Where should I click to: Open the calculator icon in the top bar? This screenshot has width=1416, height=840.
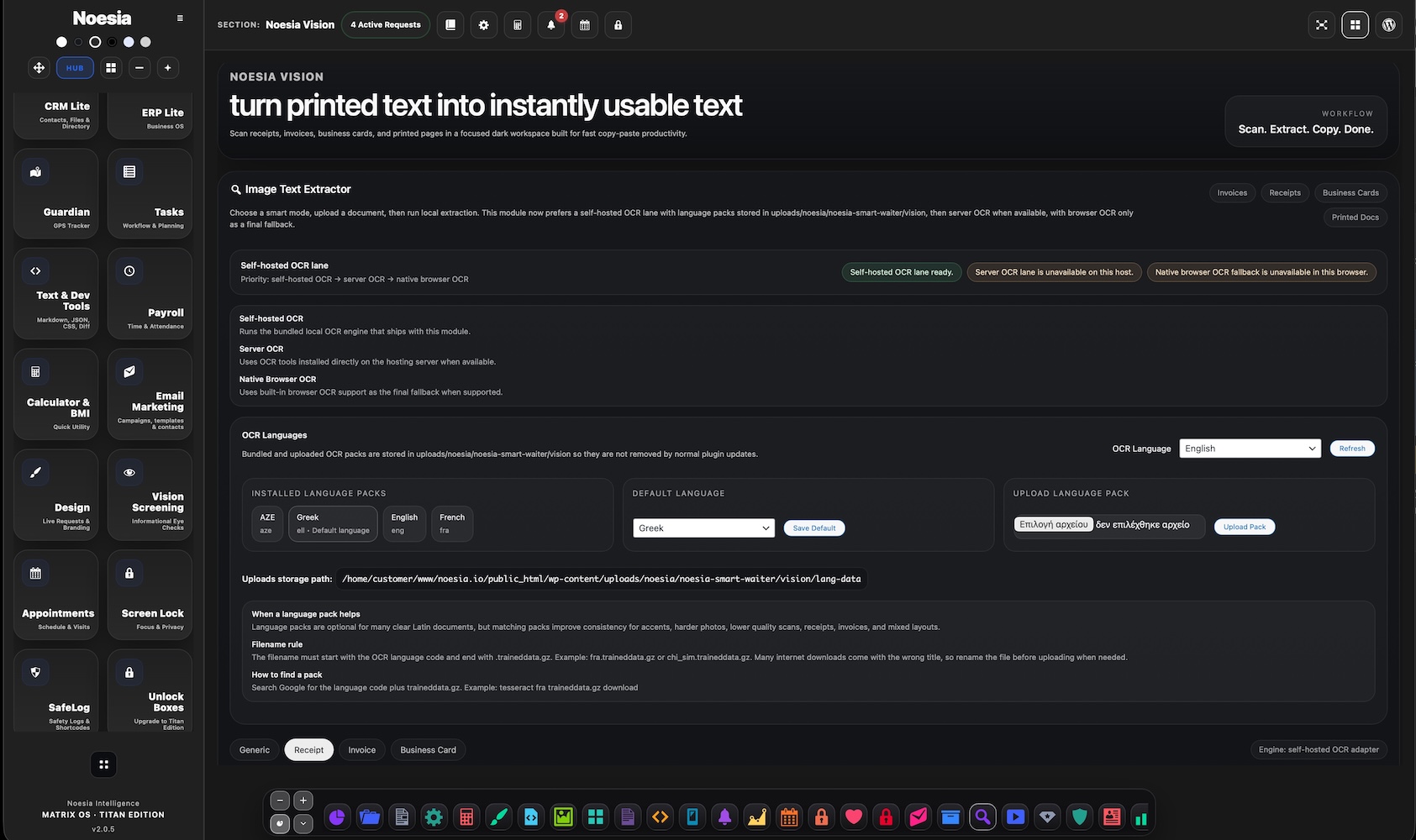pyautogui.click(x=518, y=25)
